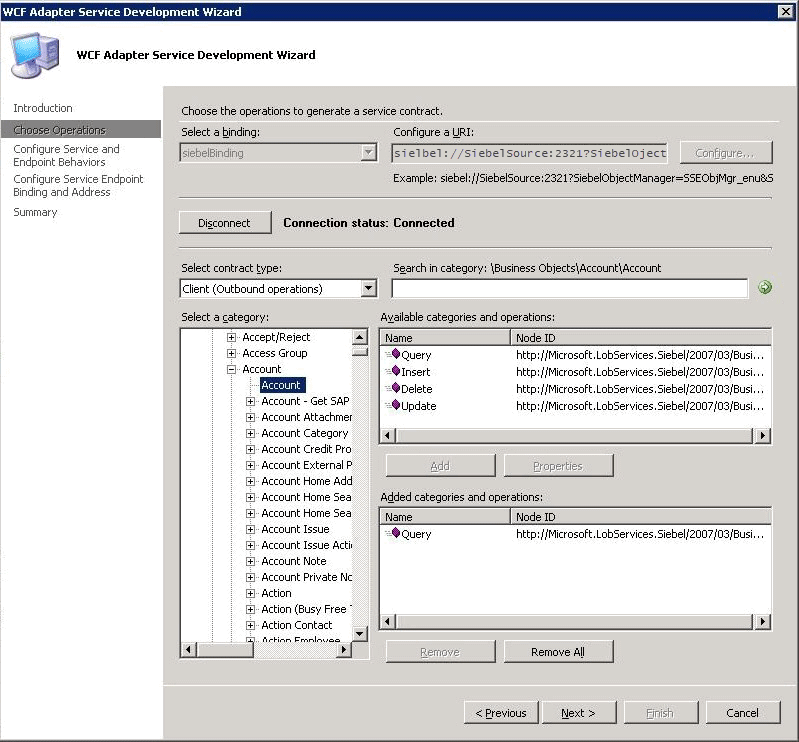The image size is (799, 742).
Task: Click available operations scroll right arrow
Action: pos(762,436)
